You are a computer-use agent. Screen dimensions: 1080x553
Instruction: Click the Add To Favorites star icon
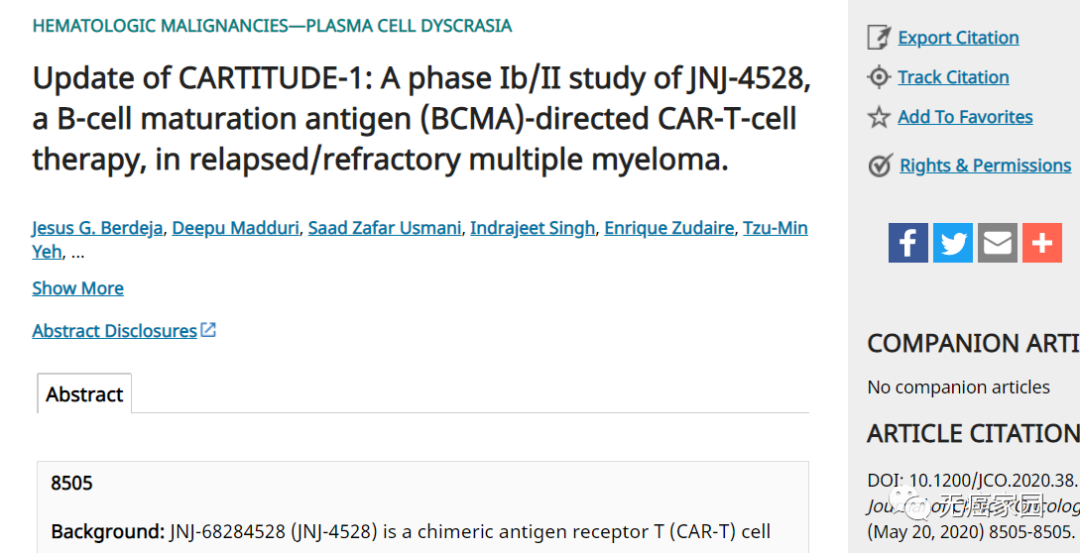(878, 117)
